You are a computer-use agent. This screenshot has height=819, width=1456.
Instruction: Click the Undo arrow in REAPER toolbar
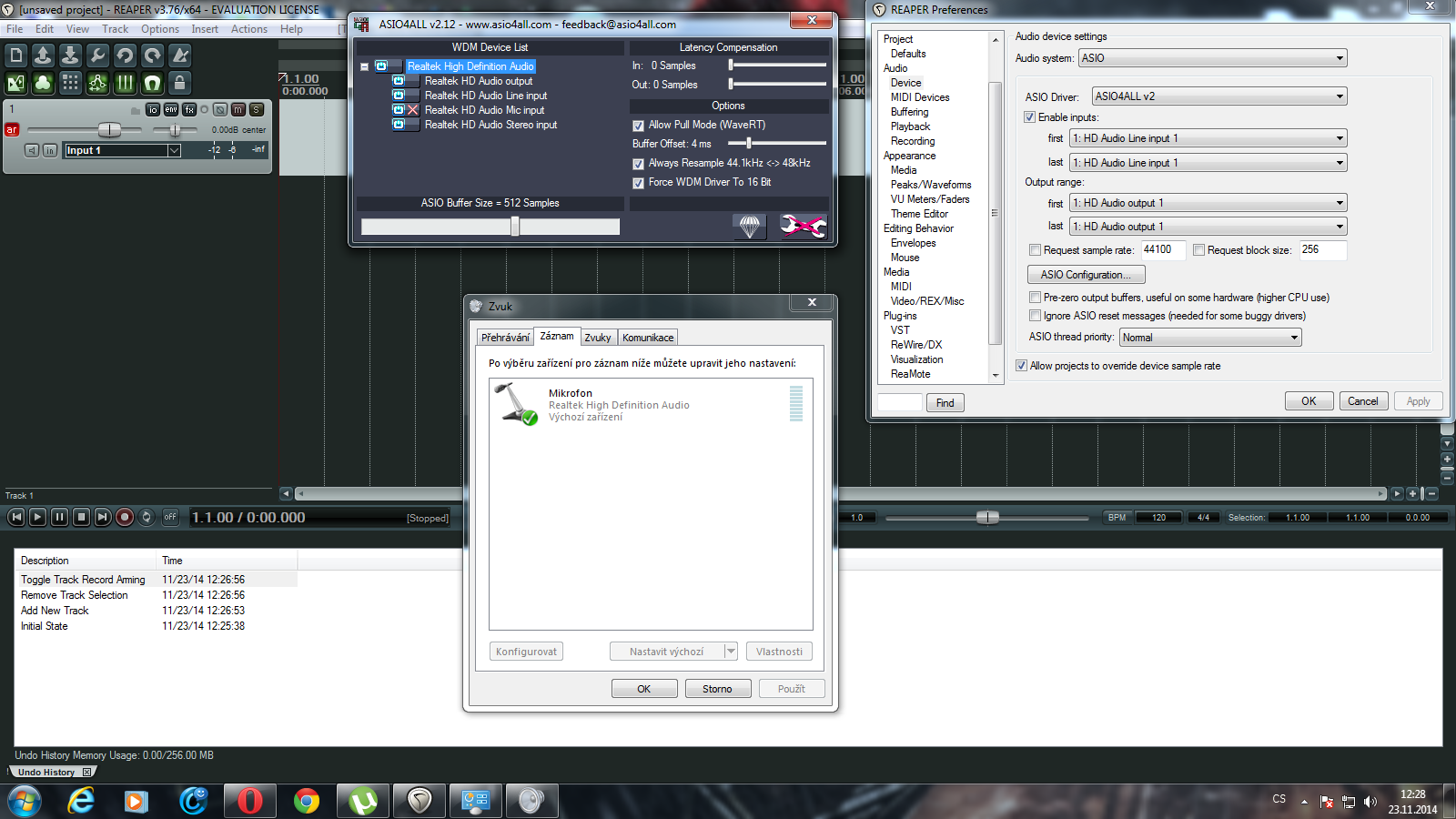point(125,56)
